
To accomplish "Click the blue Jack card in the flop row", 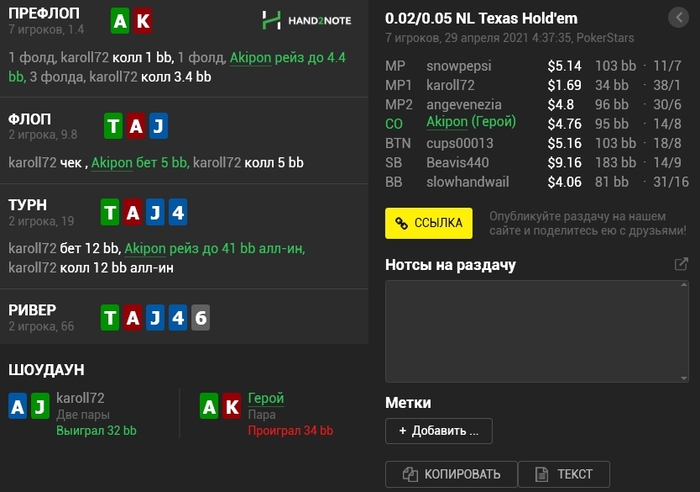I will tap(157, 125).
